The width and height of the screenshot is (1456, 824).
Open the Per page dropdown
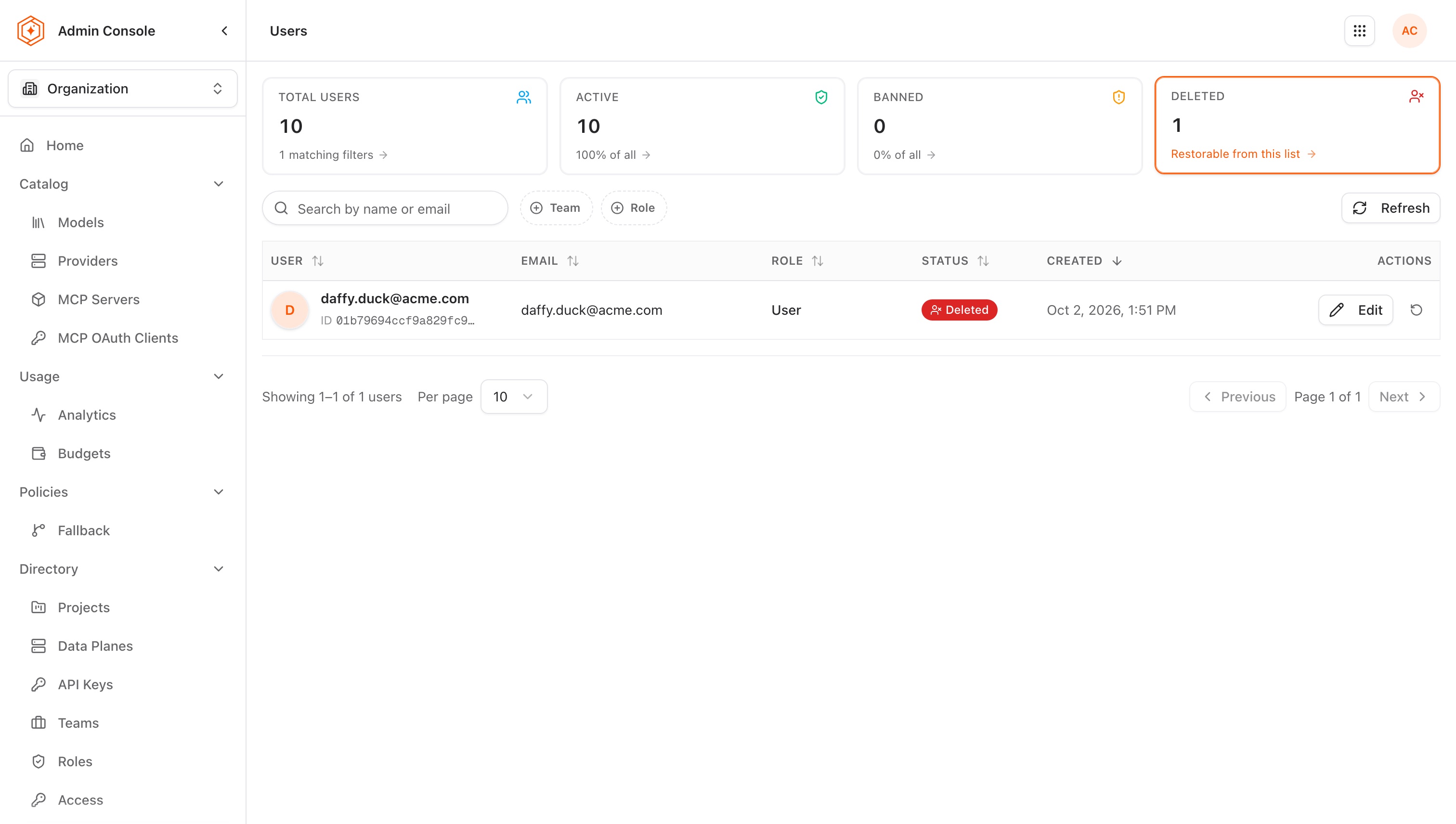(x=513, y=396)
